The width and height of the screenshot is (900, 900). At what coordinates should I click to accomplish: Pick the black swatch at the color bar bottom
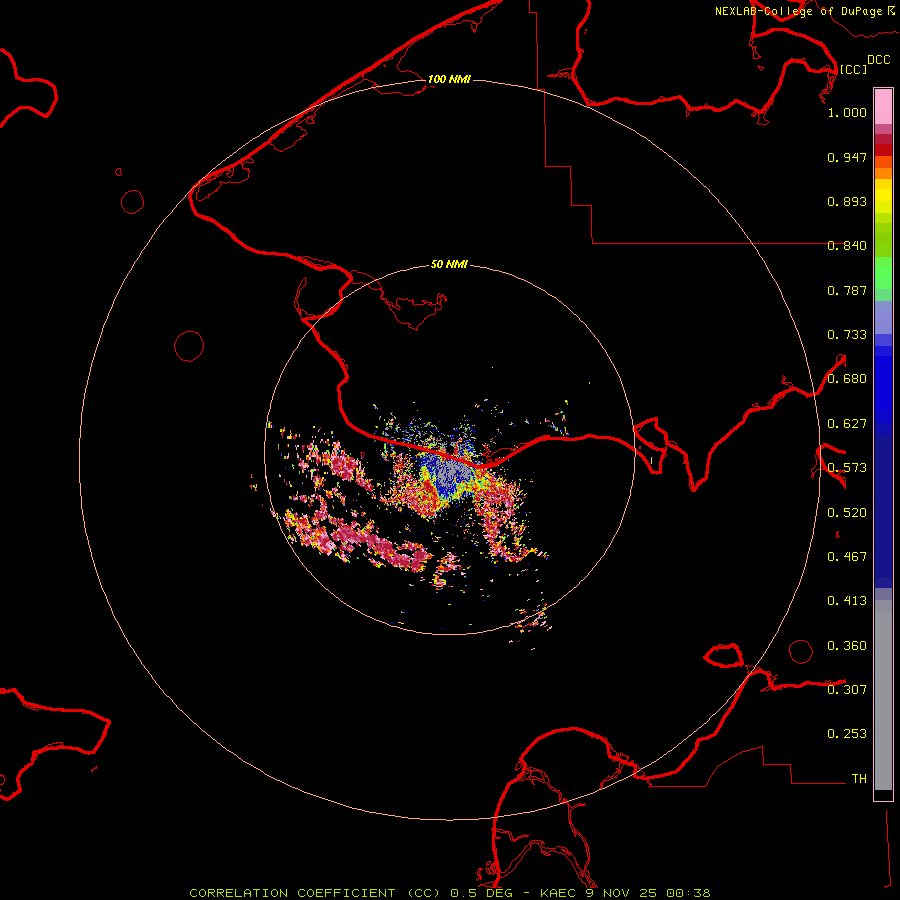coord(883,795)
